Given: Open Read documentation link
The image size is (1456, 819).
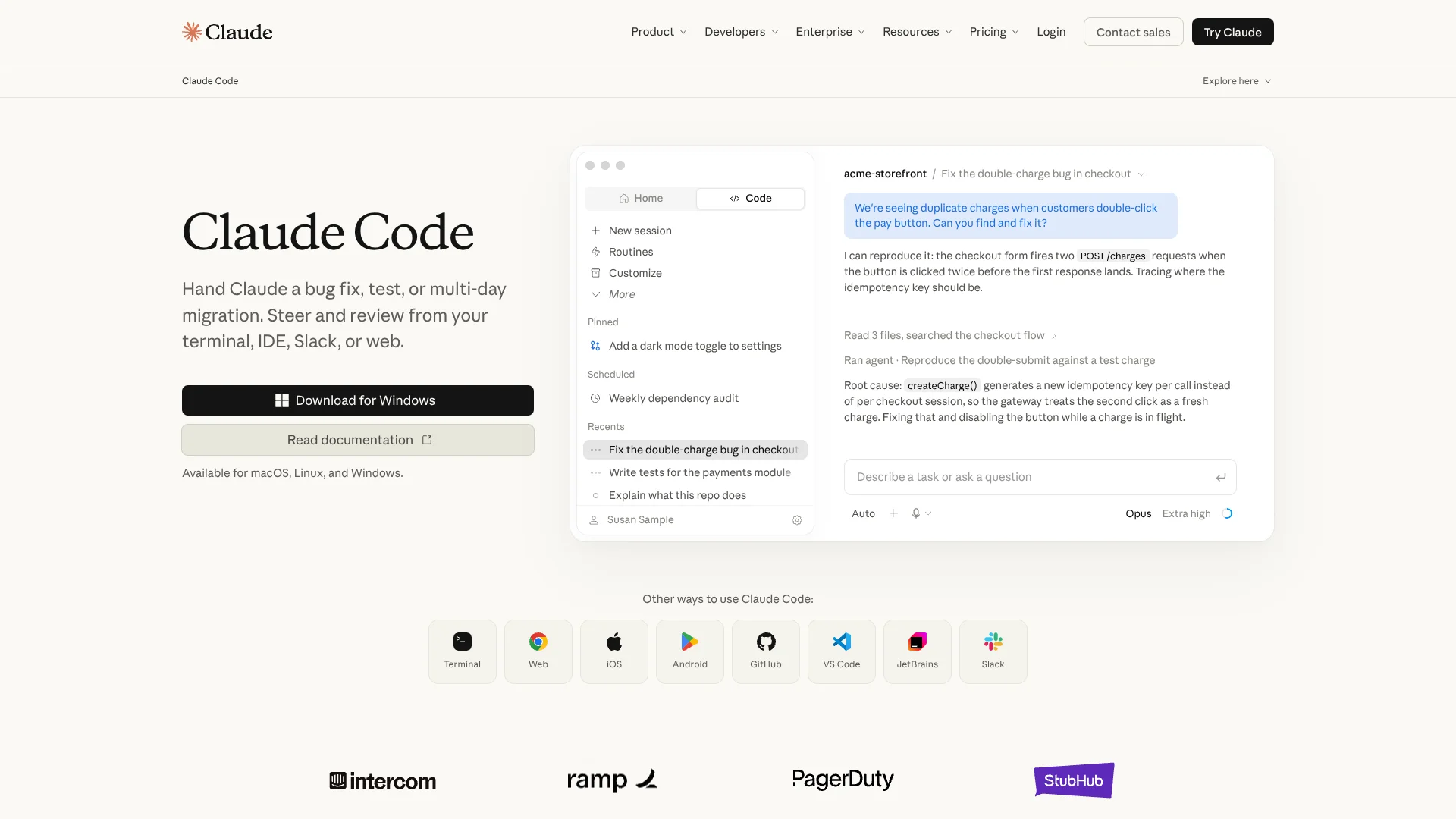Looking at the screenshot, I should pos(358,440).
